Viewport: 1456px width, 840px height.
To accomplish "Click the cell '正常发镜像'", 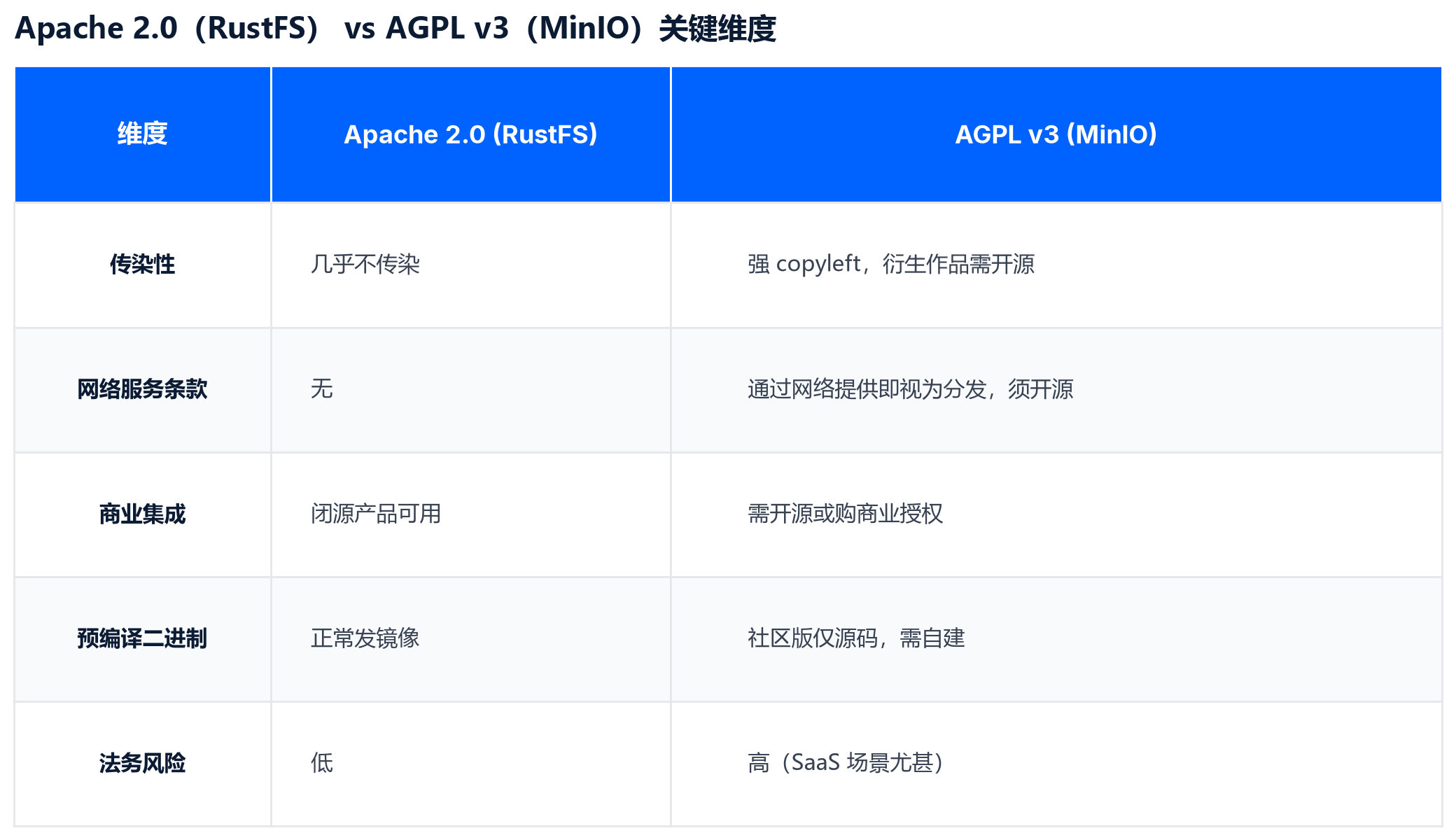I will click(x=471, y=639).
